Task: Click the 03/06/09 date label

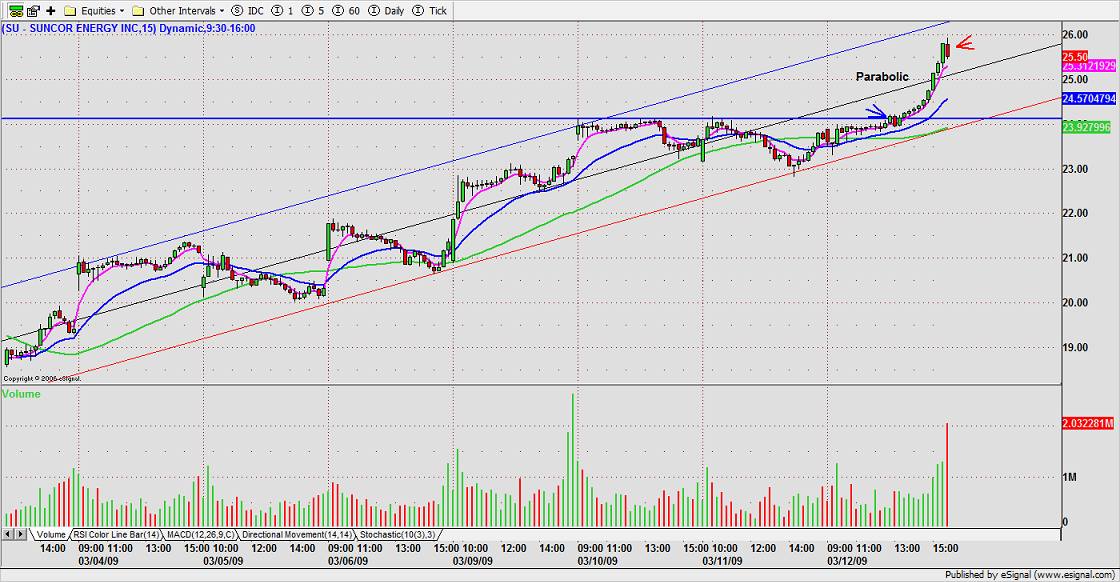Action: (x=348, y=561)
